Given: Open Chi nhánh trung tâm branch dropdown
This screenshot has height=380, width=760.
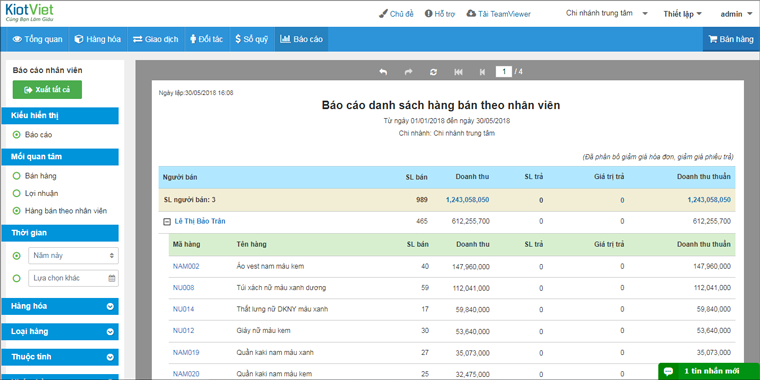Looking at the screenshot, I should [607, 14].
